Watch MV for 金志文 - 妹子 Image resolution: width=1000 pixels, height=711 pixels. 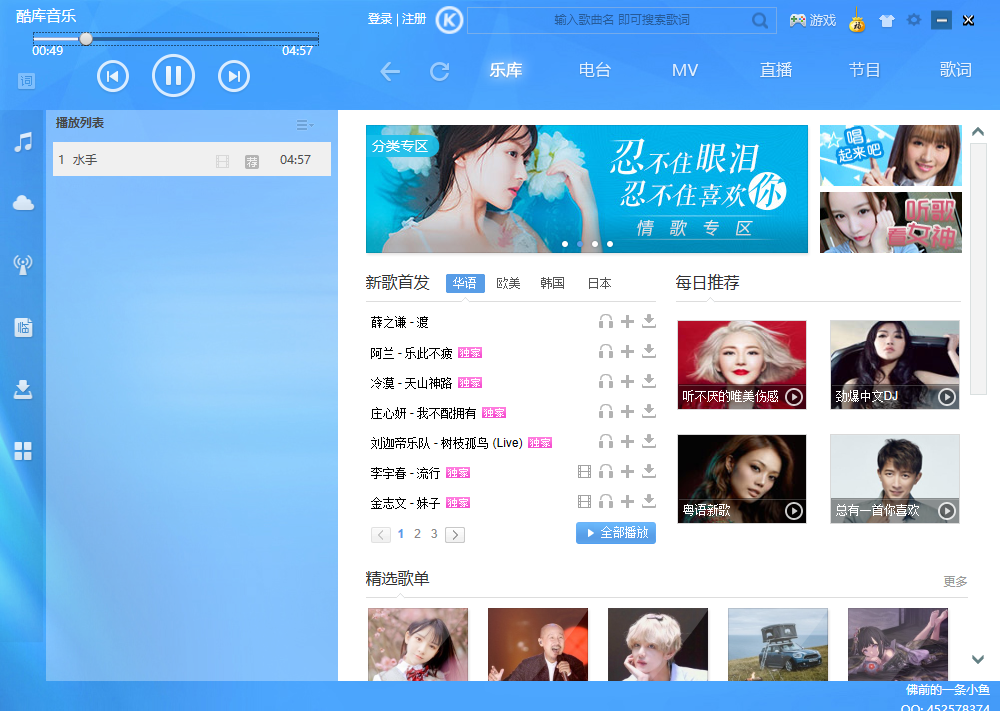coord(584,501)
